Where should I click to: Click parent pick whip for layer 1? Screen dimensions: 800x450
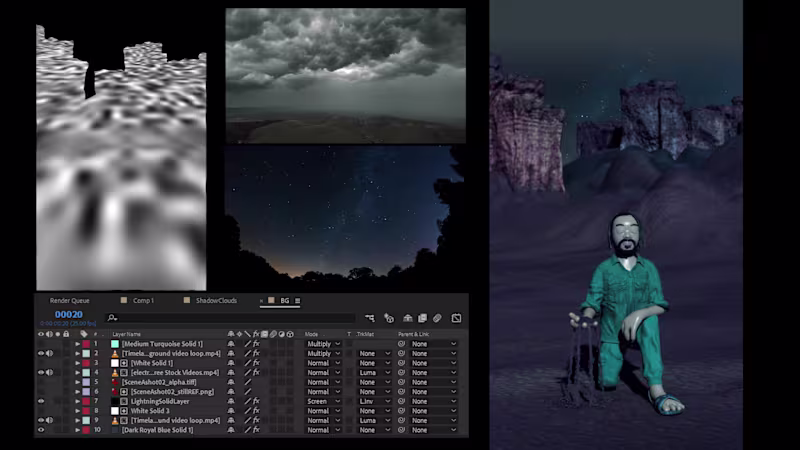click(x=402, y=344)
